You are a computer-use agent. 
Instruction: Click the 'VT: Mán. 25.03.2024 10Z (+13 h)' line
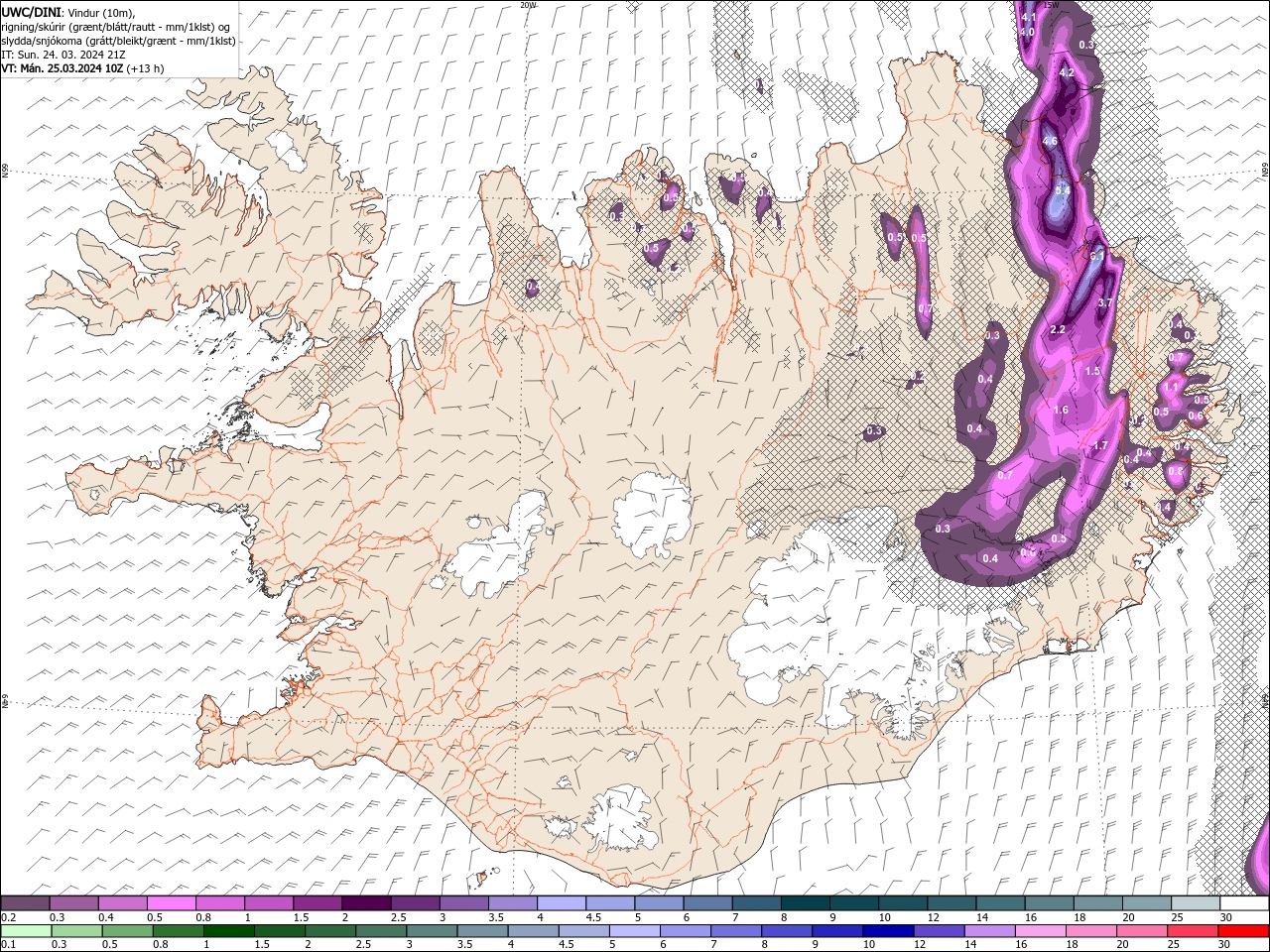point(83,68)
